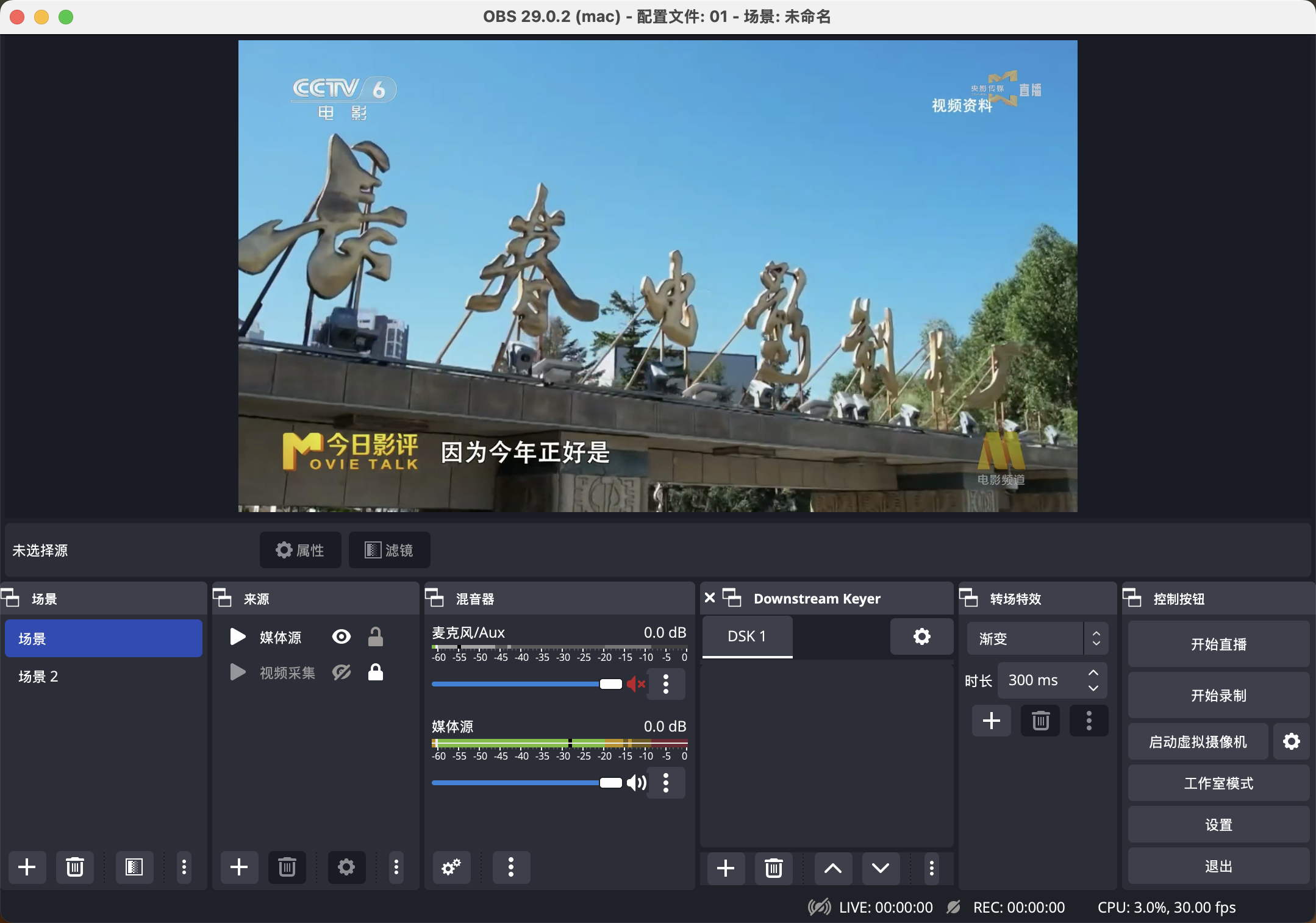Remove selected scene with trash icon
The height and width of the screenshot is (923, 1316).
tap(75, 866)
